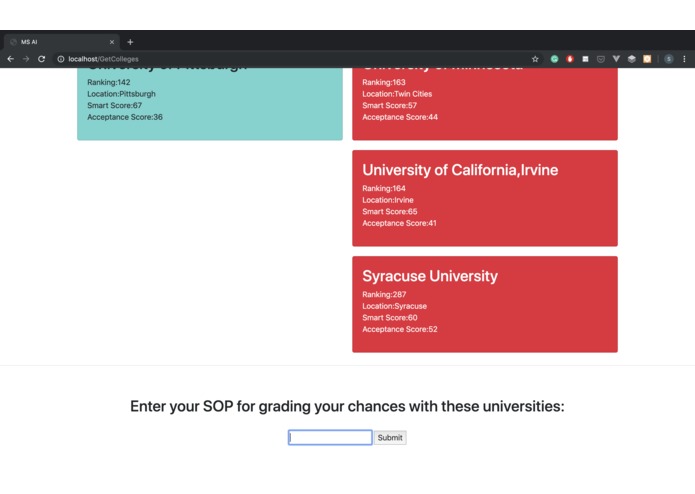Image resolution: width=695 pixels, height=494 pixels.
Task: Select Ranking:163 text
Action: (x=384, y=82)
